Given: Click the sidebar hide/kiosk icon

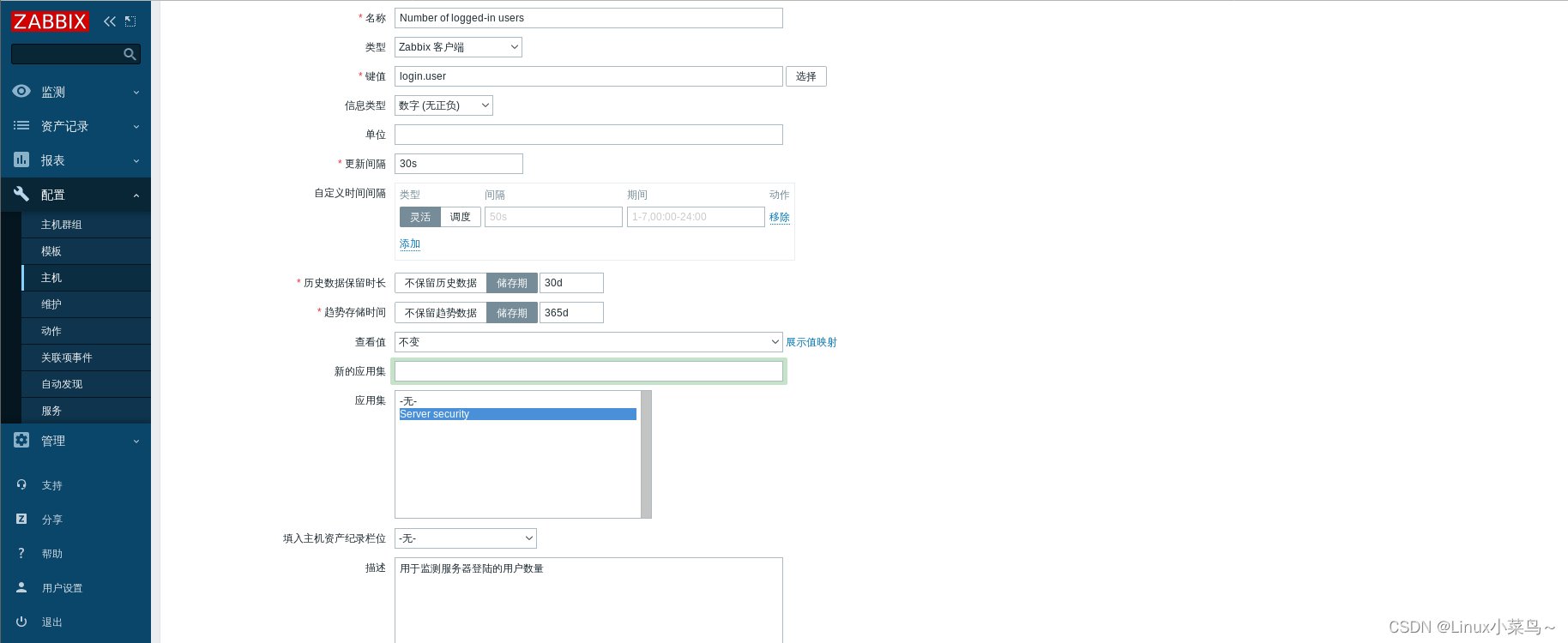Looking at the screenshot, I should (x=130, y=21).
